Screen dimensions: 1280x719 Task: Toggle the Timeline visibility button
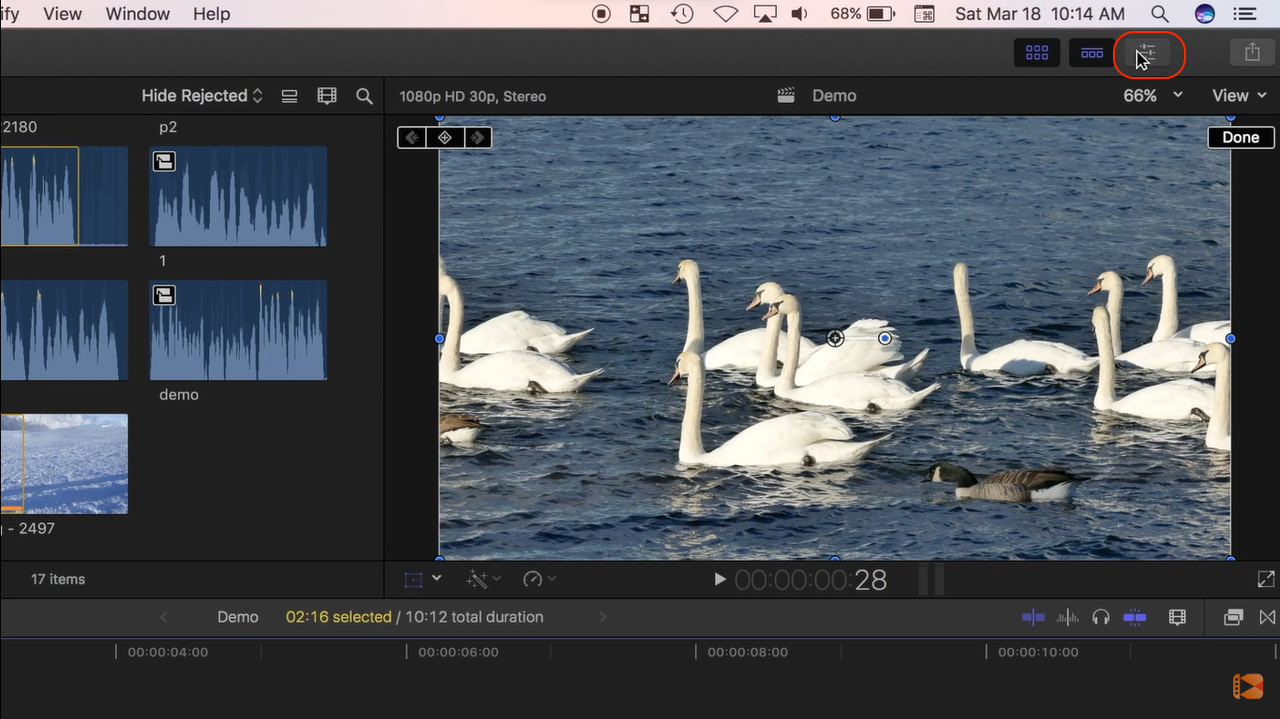[1091, 53]
